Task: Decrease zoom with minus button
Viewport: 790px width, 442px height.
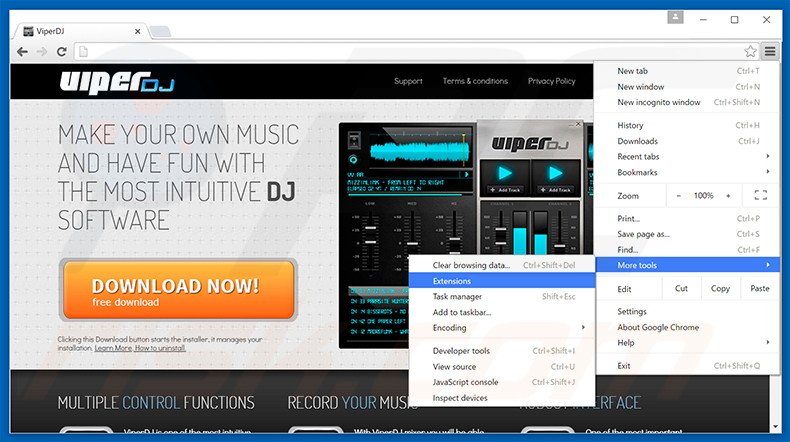Action: coord(679,196)
